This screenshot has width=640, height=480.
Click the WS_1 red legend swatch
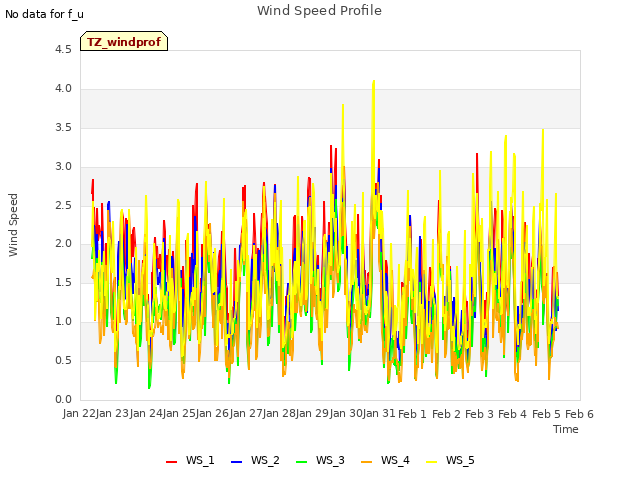[x=171, y=462]
